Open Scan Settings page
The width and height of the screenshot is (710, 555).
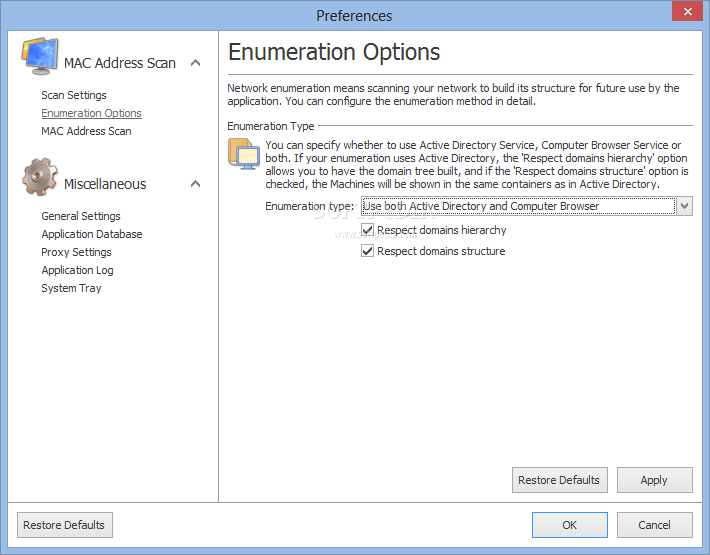(x=74, y=95)
